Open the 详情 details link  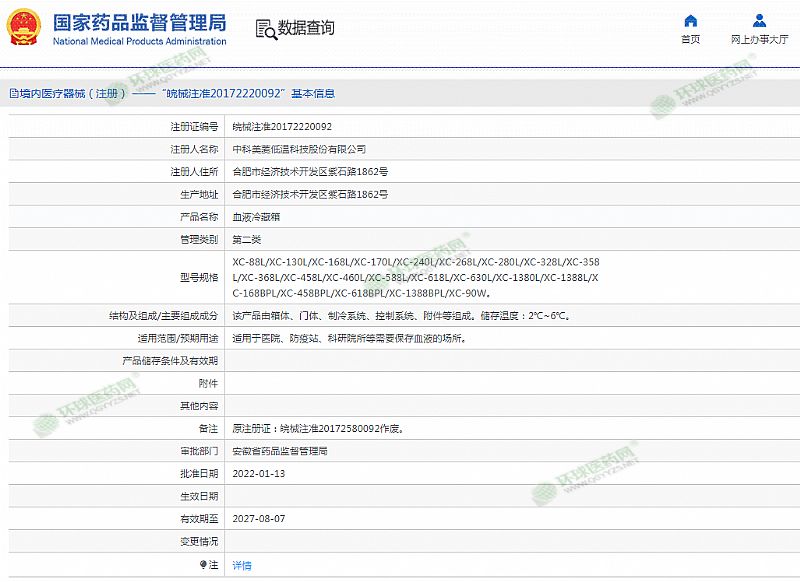(x=242, y=565)
